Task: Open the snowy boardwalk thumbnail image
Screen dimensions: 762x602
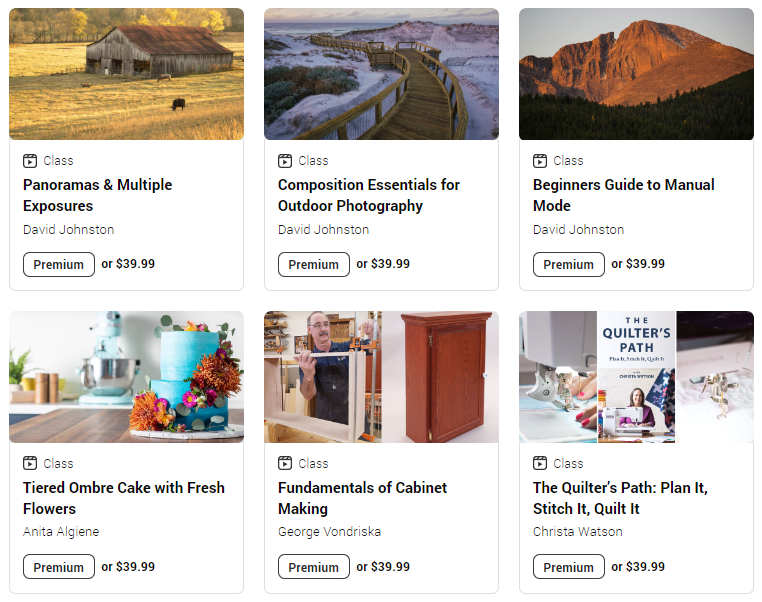Action: [x=381, y=74]
